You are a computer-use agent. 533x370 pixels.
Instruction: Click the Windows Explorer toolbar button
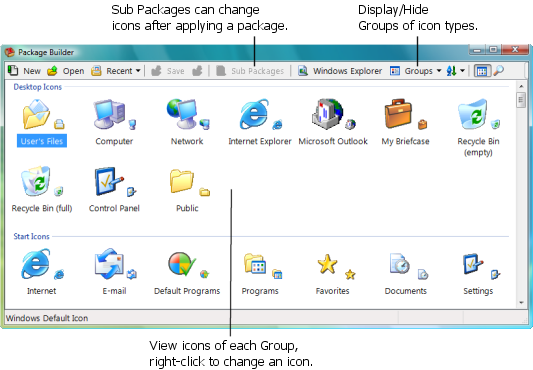pos(340,71)
